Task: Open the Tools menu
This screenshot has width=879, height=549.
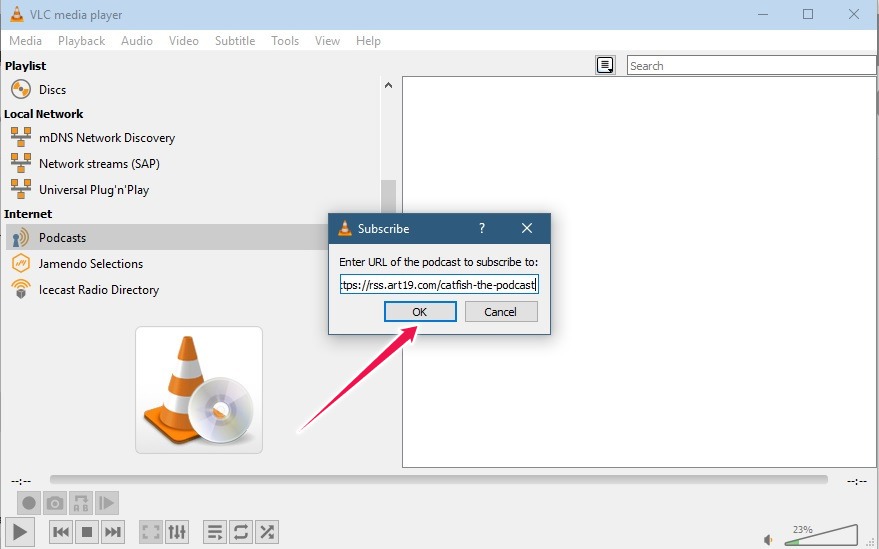Action: point(285,41)
